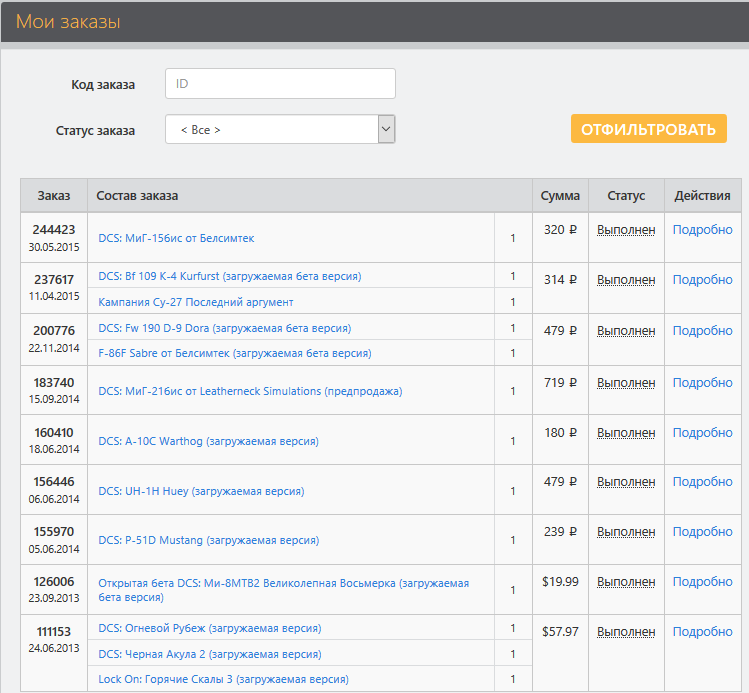Open DCS: Огневой Рубеж link

click(210, 628)
